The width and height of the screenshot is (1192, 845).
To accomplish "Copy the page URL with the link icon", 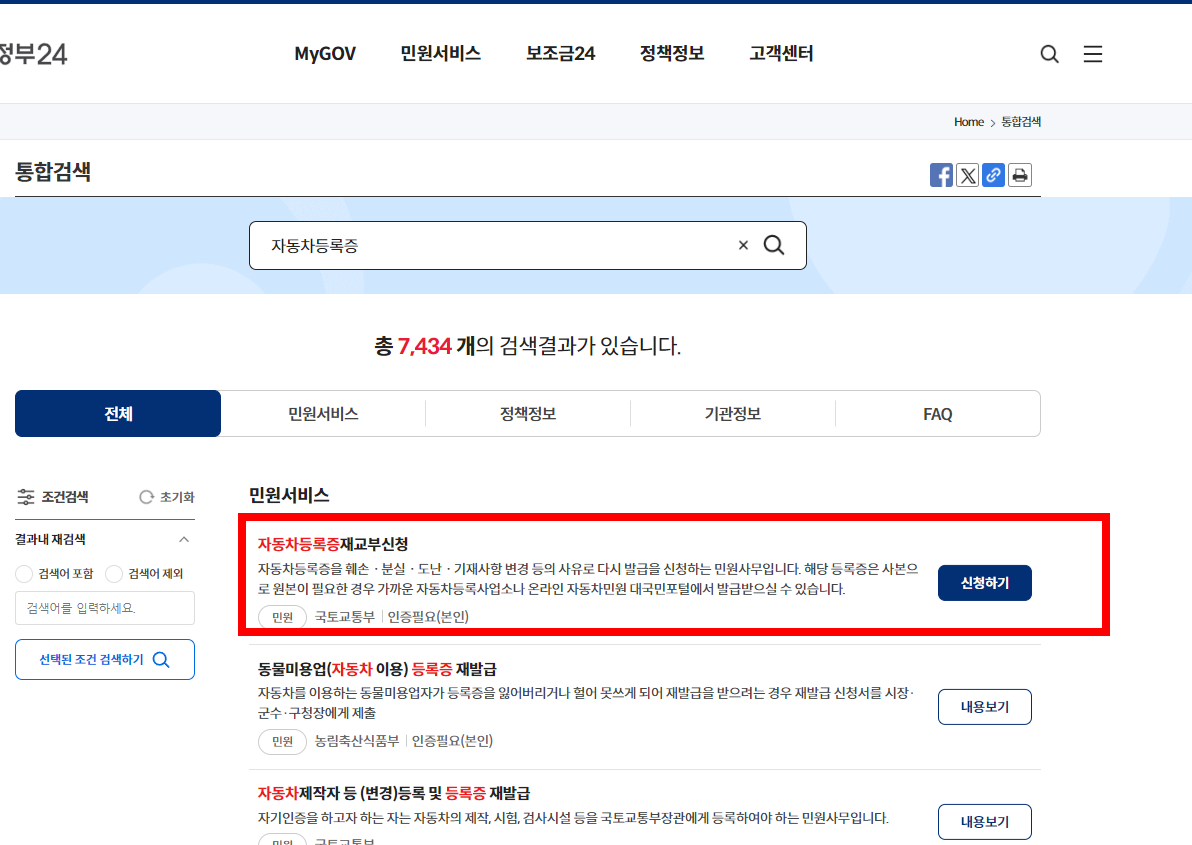I will (993, 175).
